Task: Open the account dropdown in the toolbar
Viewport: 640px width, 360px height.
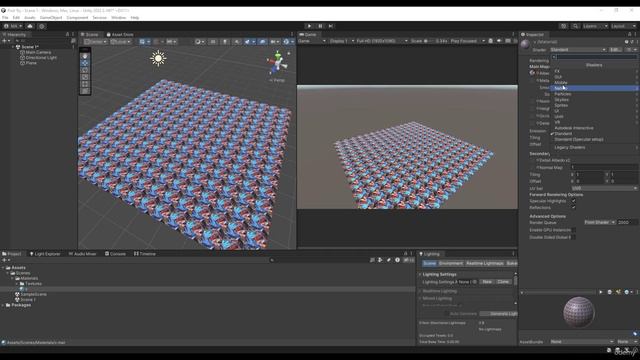Action: point(13,26)
